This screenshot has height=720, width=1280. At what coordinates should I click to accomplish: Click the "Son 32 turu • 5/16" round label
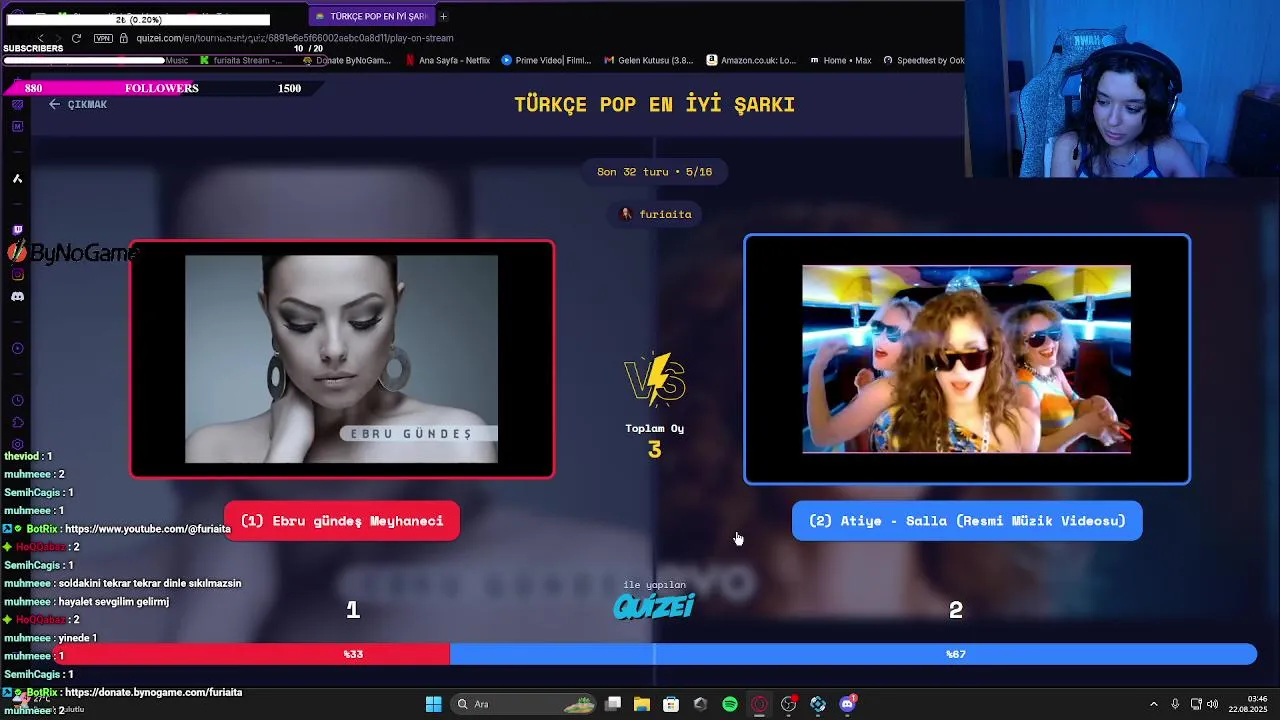pyautogui.click(x=655, y=172)
